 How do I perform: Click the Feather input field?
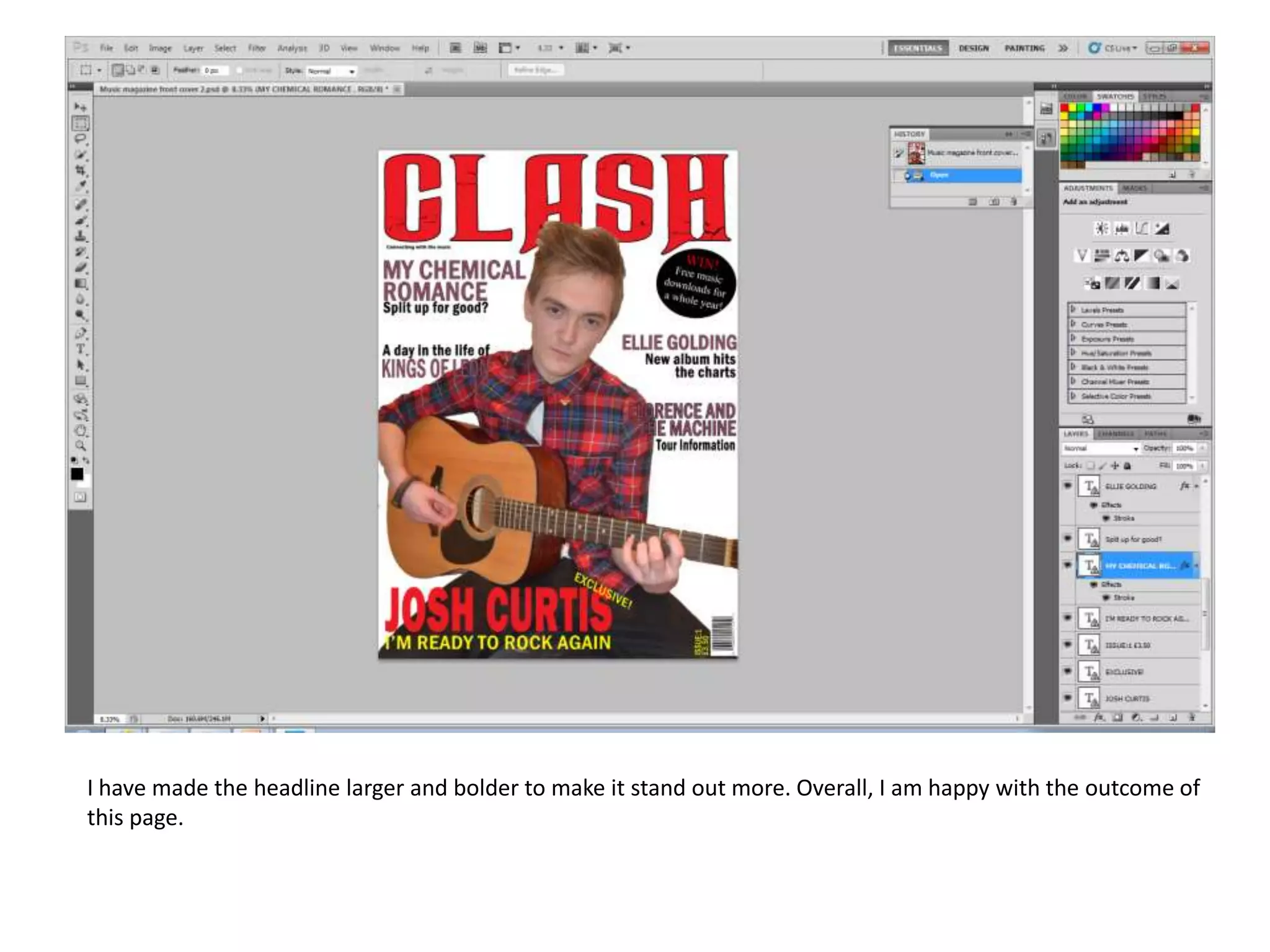click(216, 71)
